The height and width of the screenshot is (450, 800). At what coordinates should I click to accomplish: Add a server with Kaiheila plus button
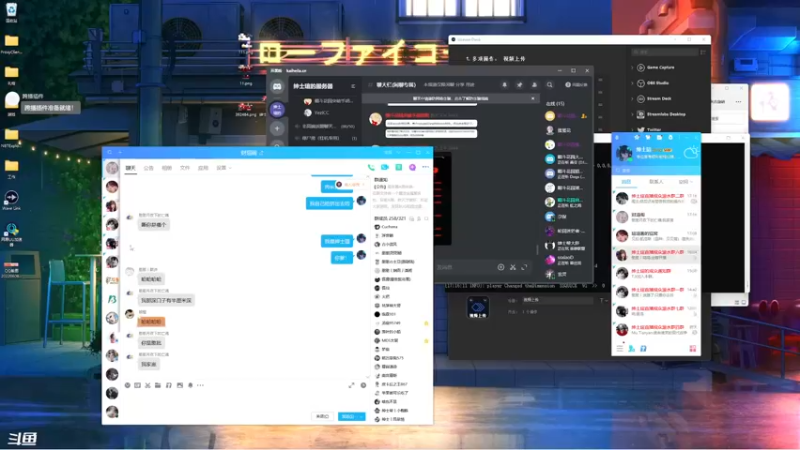tap(277, 128)
